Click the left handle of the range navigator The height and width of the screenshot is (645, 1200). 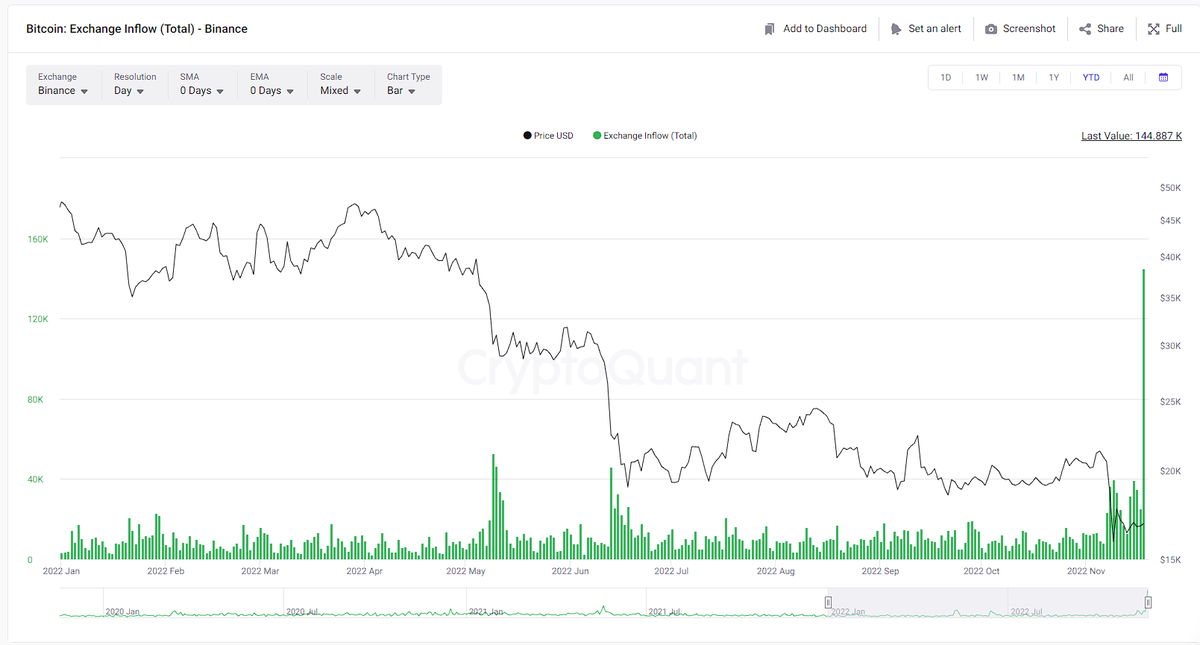828,602
